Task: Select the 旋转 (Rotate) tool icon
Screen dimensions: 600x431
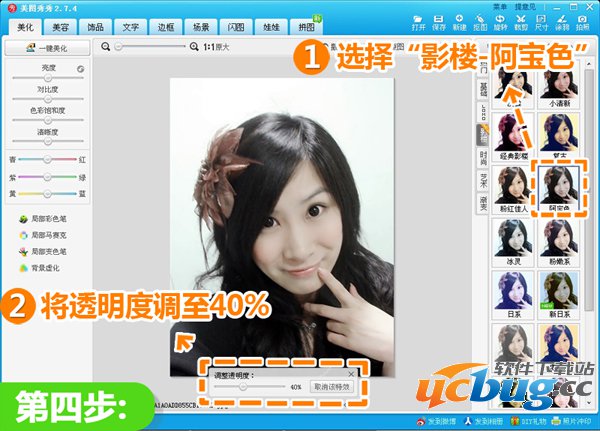Action: (x=499, y=21)
